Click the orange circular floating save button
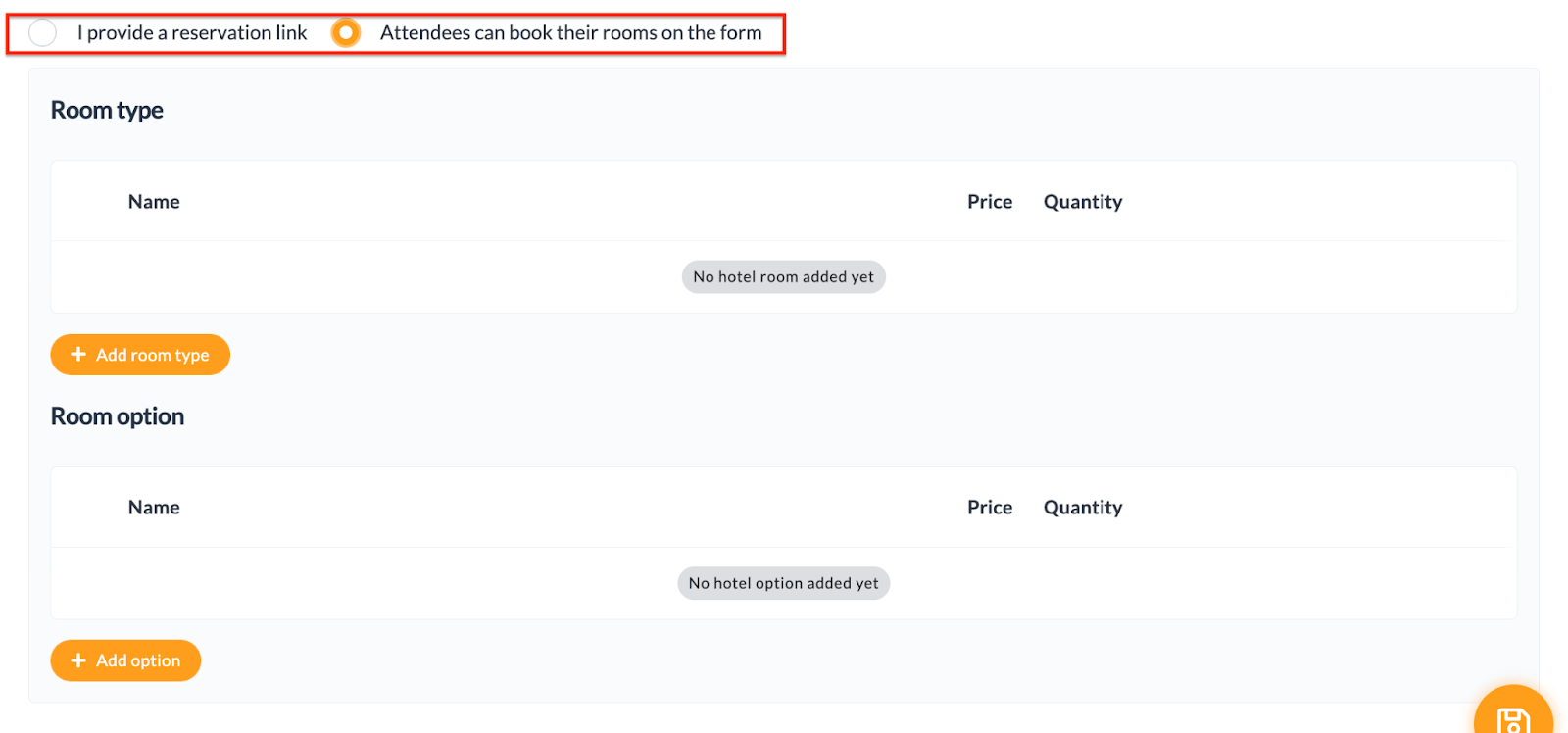Viewport: 1568px width, 733px height. (x=1513, y=713)
